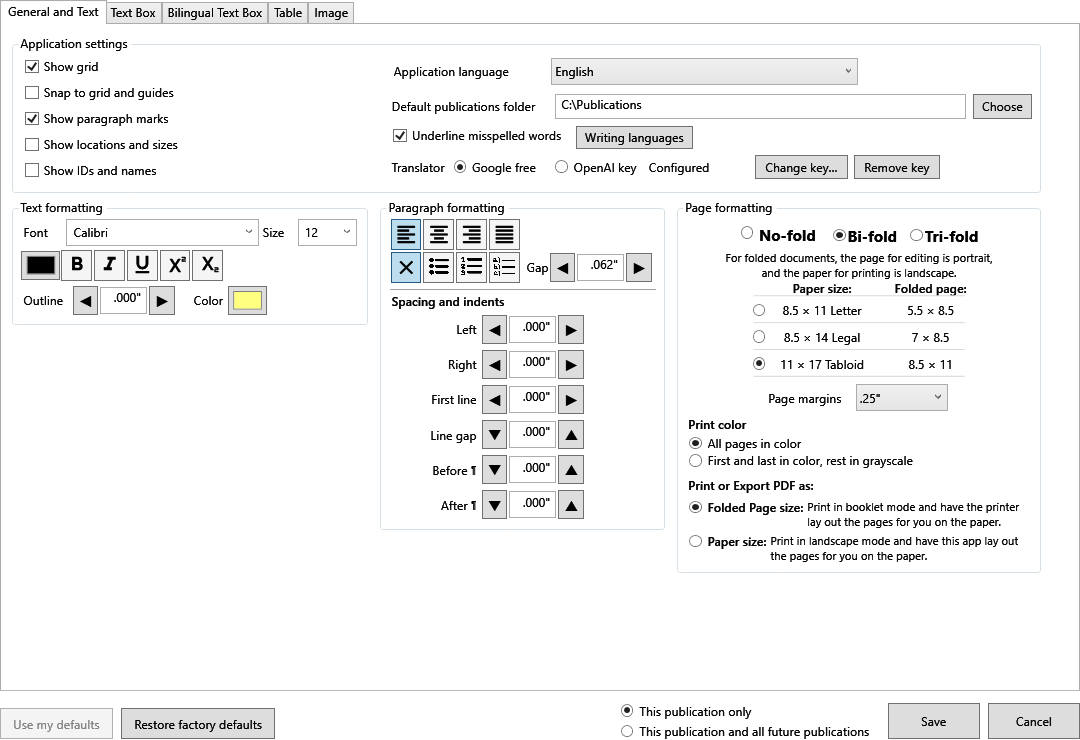Increase Left indent

(x=571, y=330)
